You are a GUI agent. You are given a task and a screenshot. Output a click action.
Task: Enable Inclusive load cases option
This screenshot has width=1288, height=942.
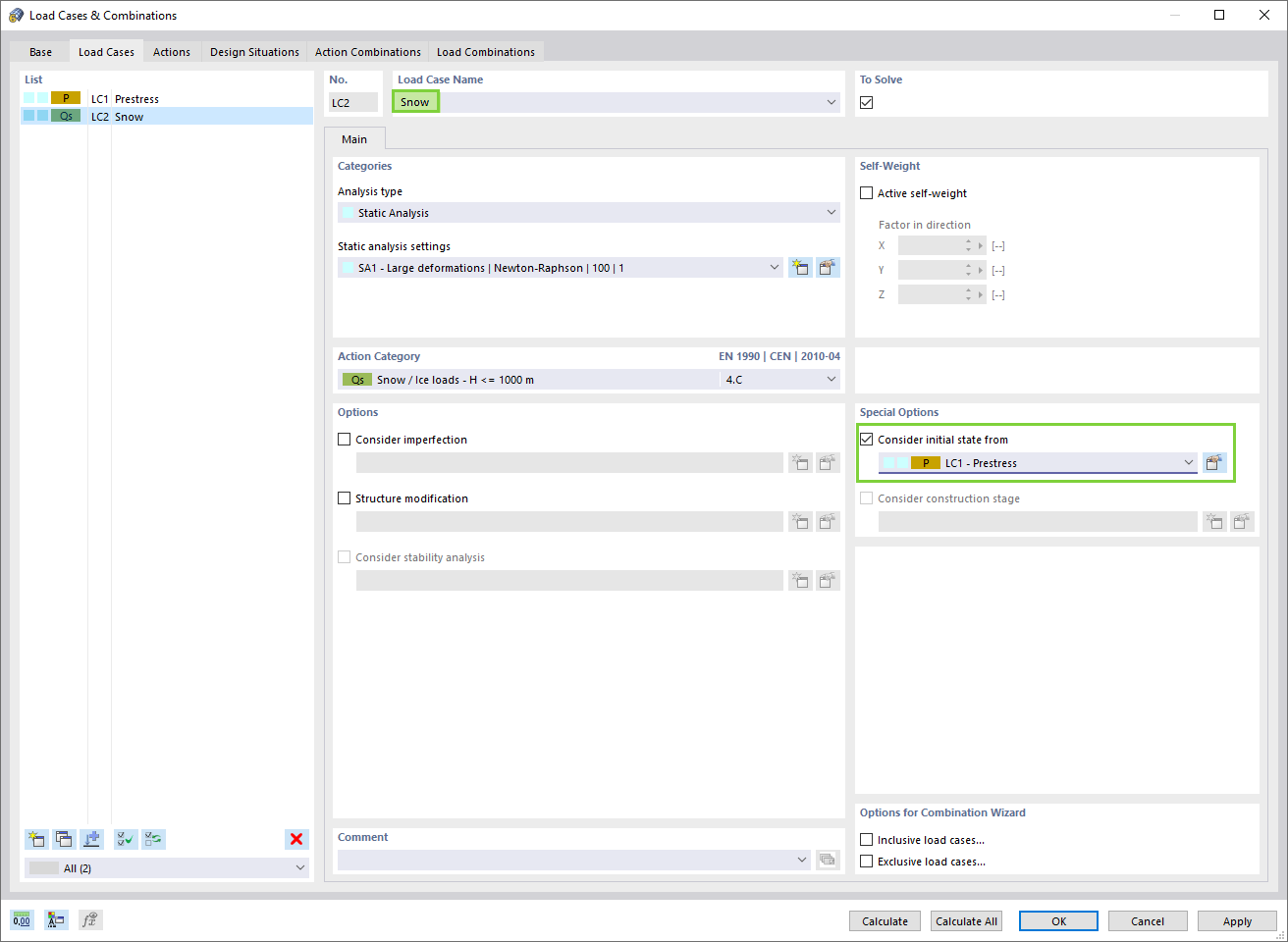(x=866, y=839)
